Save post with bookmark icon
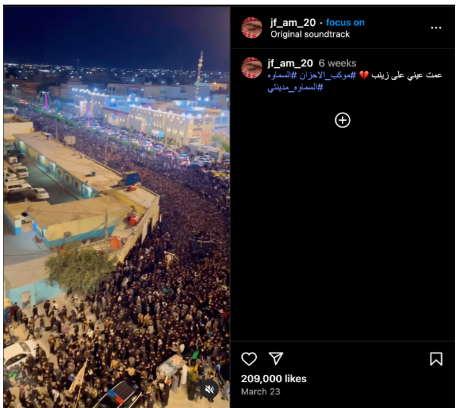The image size is (456, 408). click(436, 359)
